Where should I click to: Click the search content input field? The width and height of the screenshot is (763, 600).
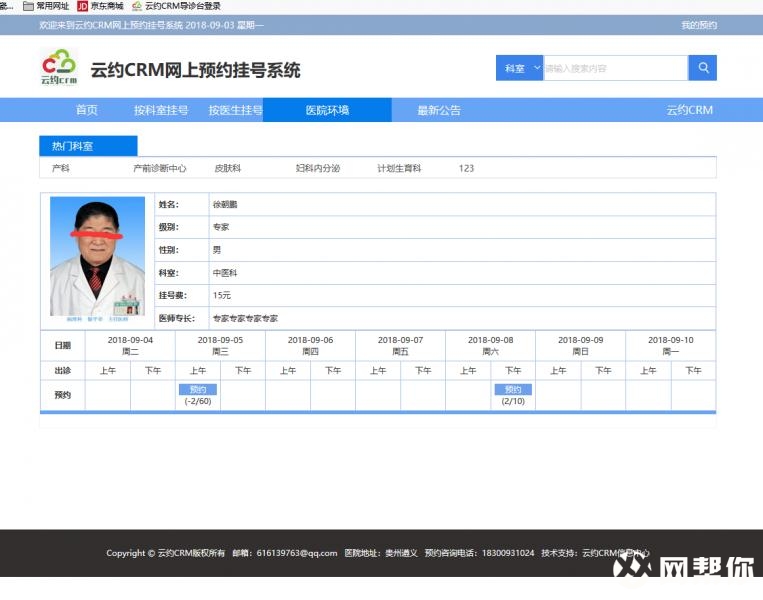tap(615, 68)
